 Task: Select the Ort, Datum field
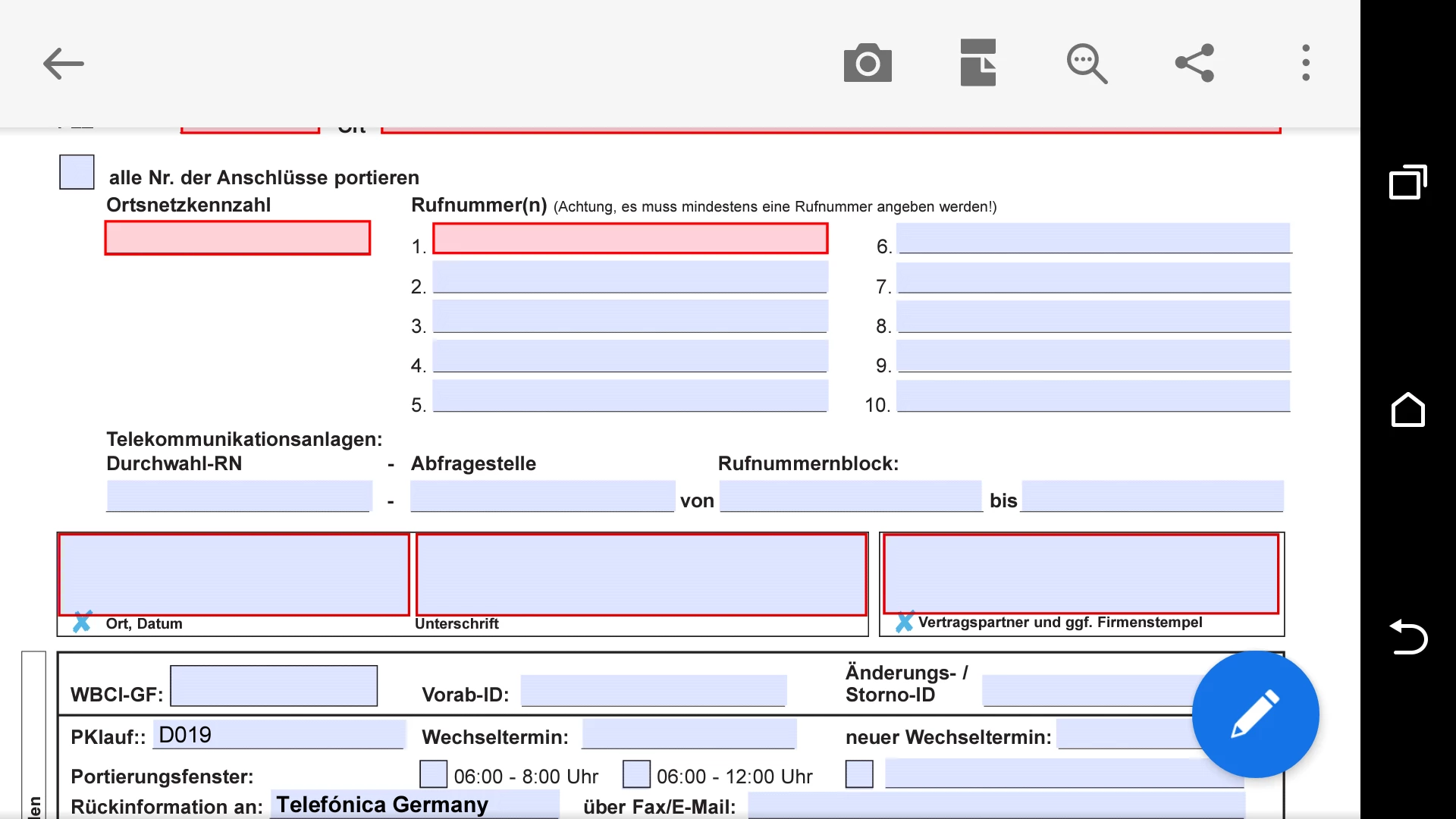click(234, 574)
